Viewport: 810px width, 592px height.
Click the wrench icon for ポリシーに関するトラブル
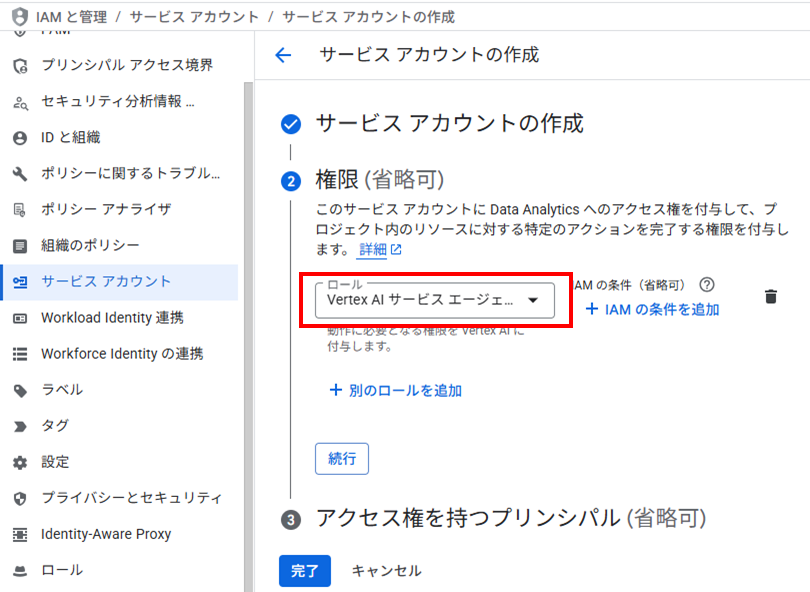click(x=19, y=174)
